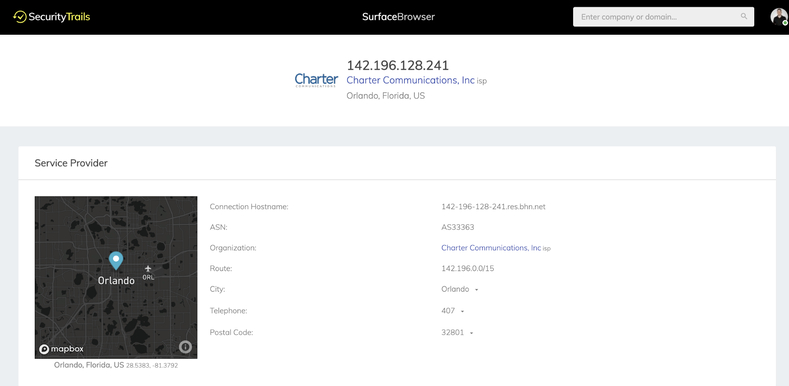This screenshot has width=789, height=386.
Task: Focus the company or domain search field
Action: click(663, 17)
